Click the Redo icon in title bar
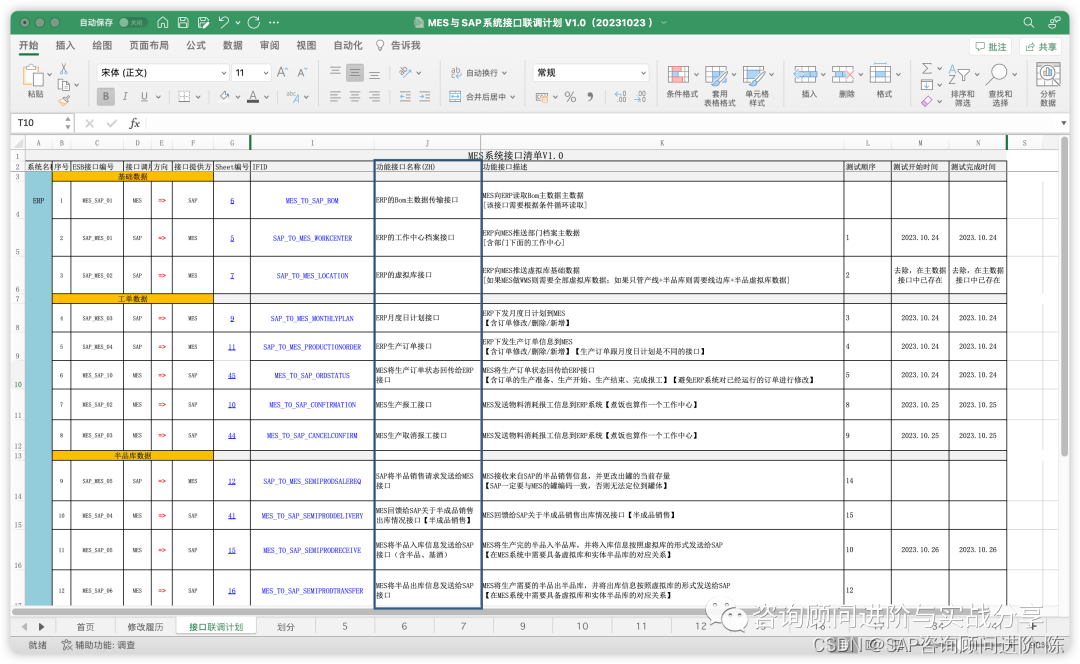The height and width of the screenshot is (664, 1080). 253,22
